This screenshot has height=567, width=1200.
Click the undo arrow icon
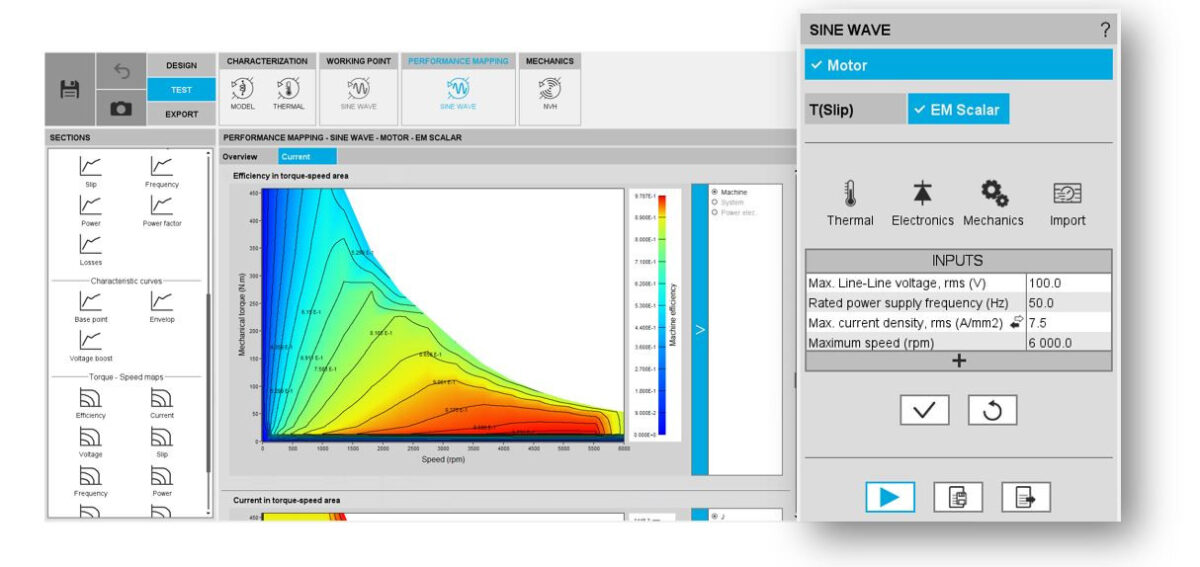(x=122, y=71)
